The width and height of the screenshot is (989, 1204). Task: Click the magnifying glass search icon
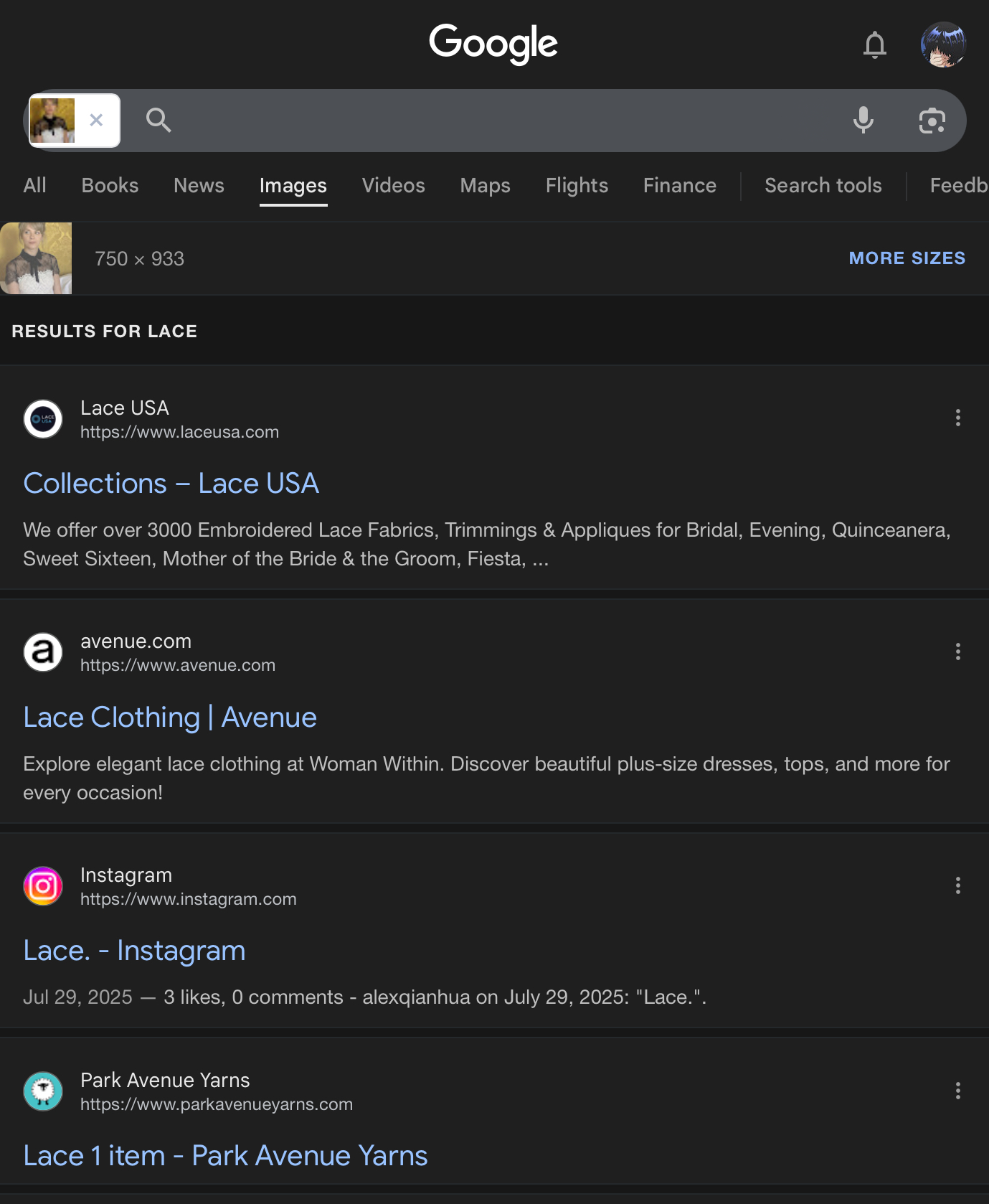click(x=158, y=120)
